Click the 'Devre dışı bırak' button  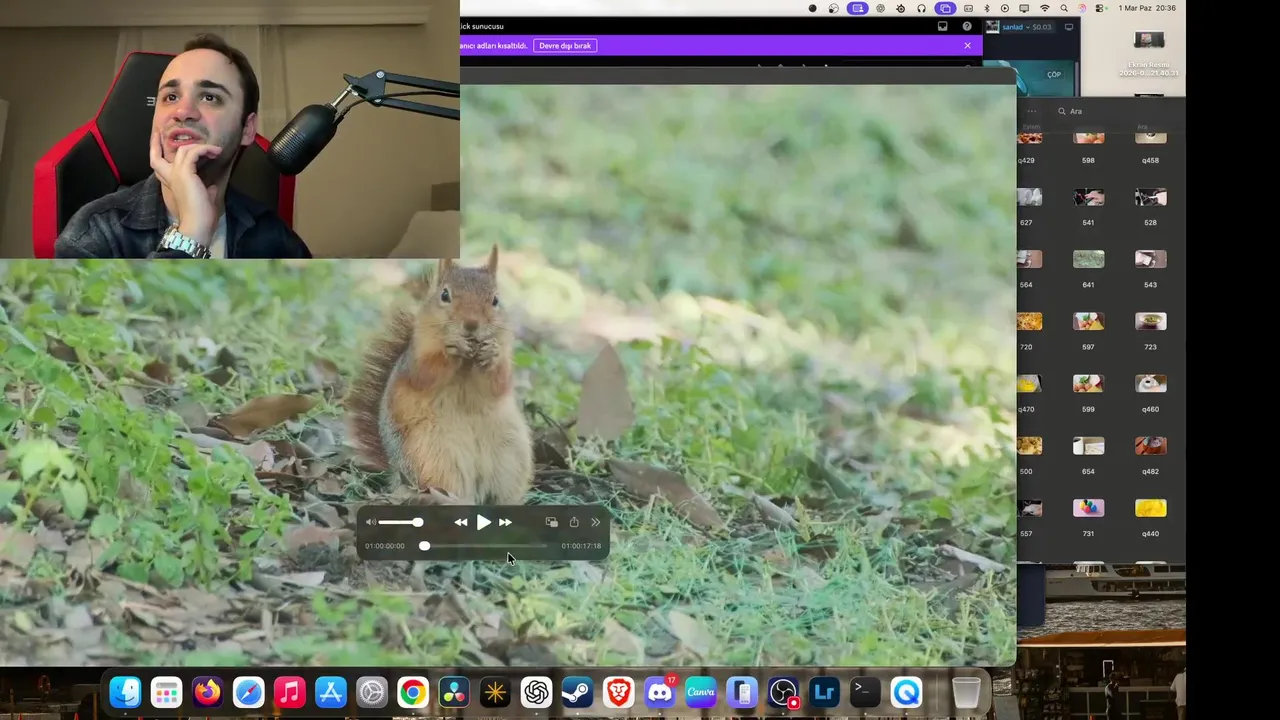565,45
